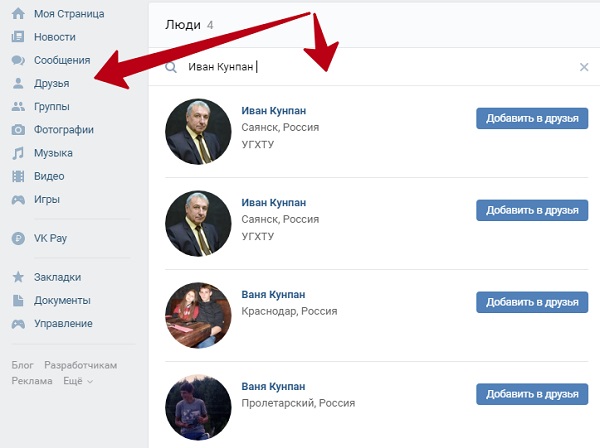Click the Новости newspaper icon

18,37
